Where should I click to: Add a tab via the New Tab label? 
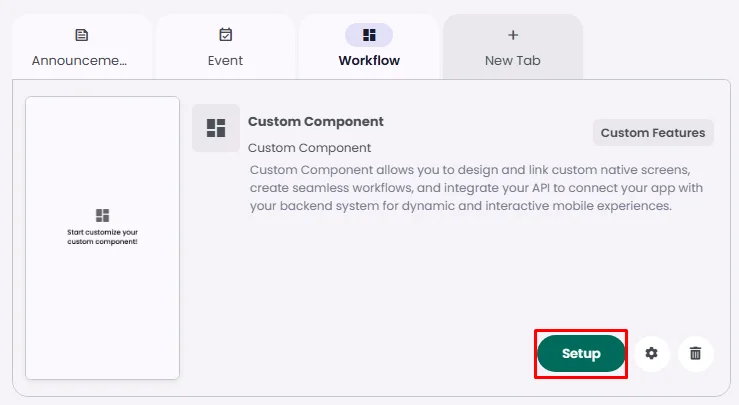pos(513,60)
